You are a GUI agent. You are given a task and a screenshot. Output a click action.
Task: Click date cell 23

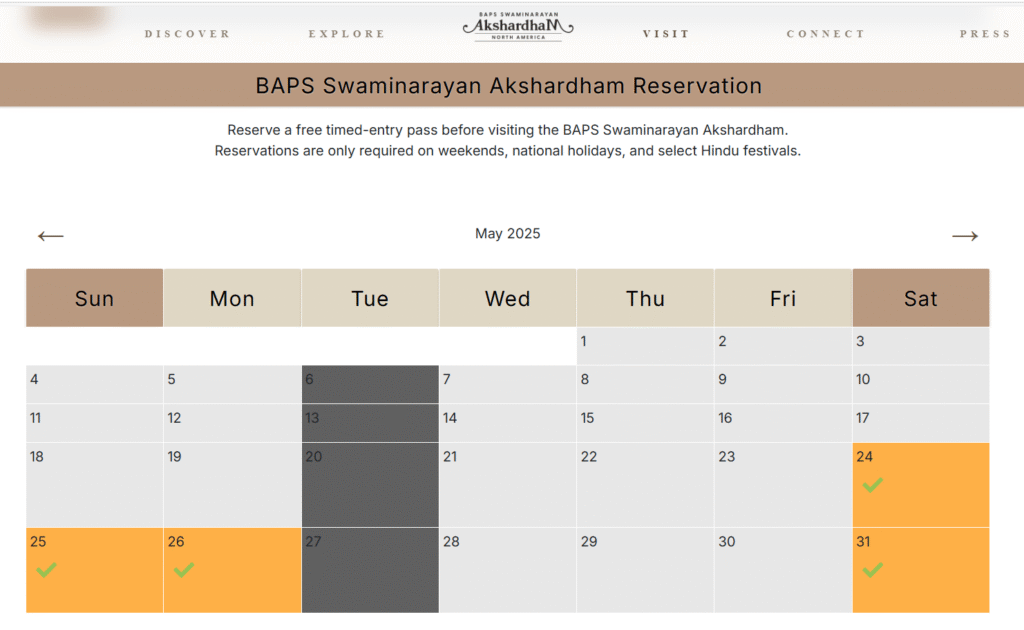pyautogui.click(x=784, y=485)
